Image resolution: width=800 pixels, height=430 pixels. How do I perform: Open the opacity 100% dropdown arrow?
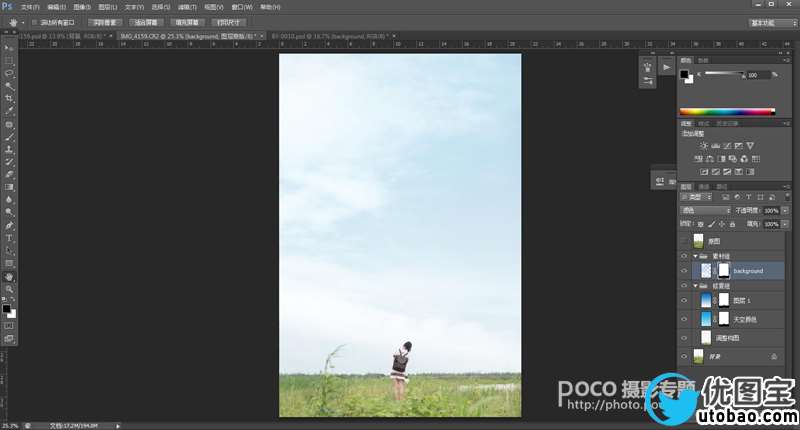point(785,211)
